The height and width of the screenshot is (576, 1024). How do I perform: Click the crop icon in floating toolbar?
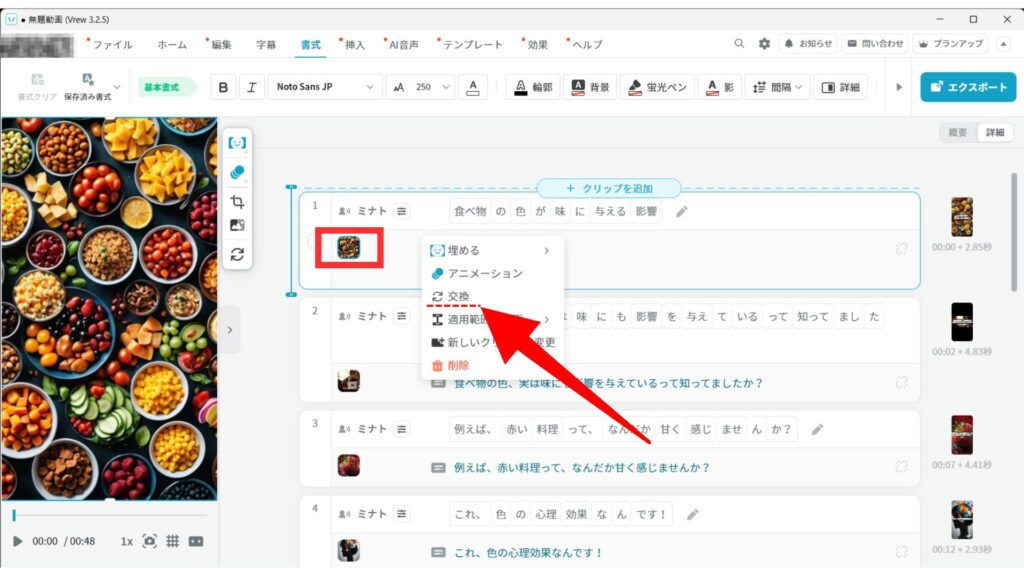point(237,201)
